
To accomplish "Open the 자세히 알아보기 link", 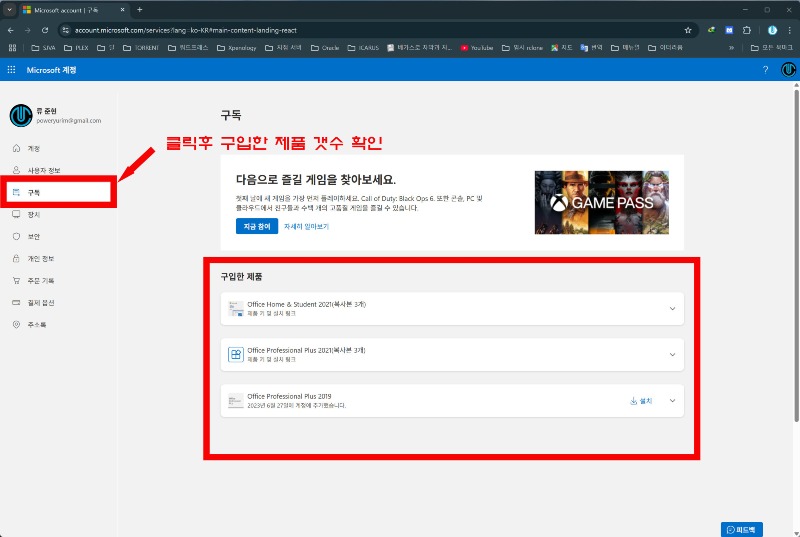I will point(307,226).
